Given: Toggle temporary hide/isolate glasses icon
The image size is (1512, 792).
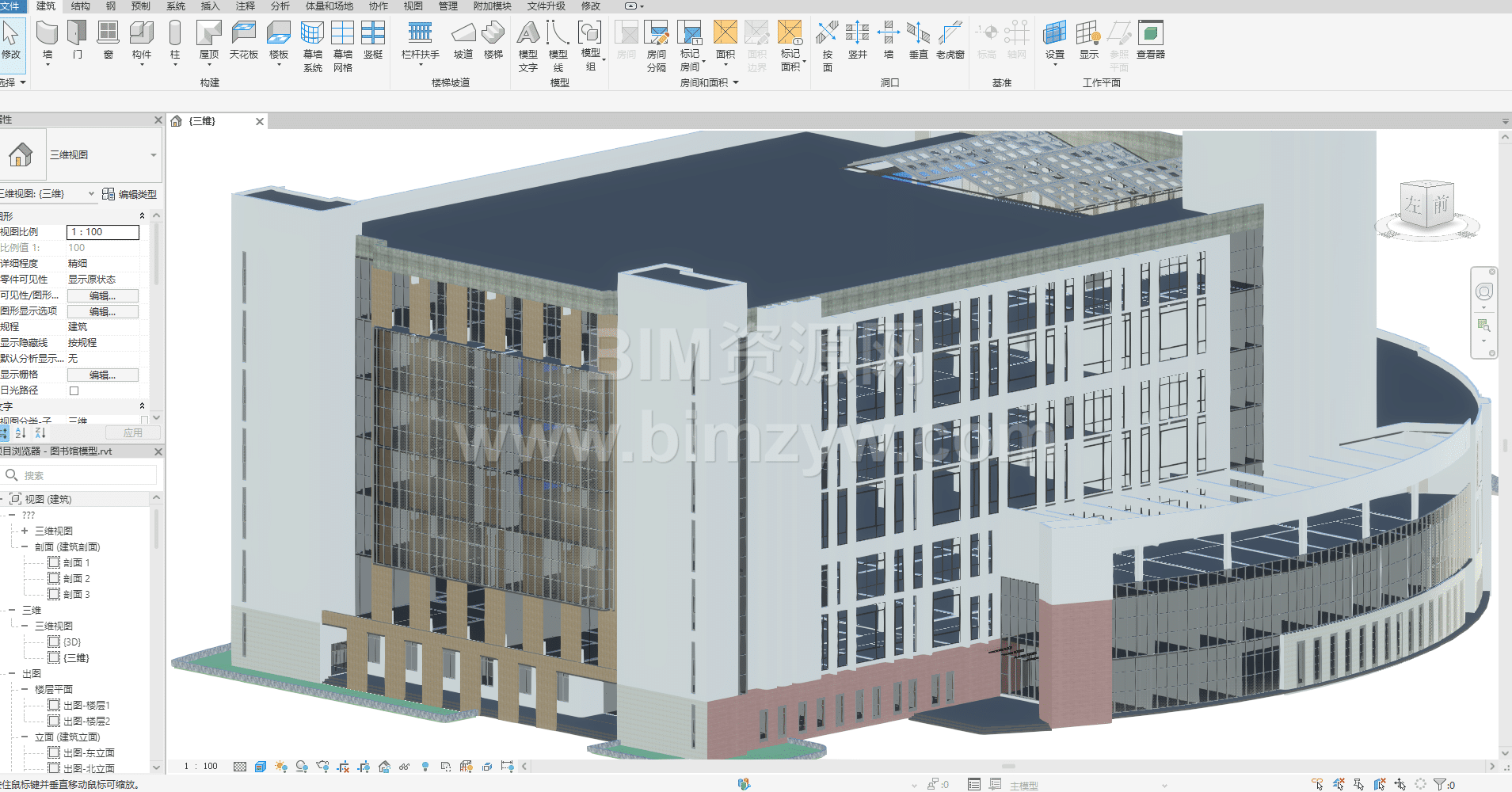Looking at the screenshot, I should (x=405, y=767).
